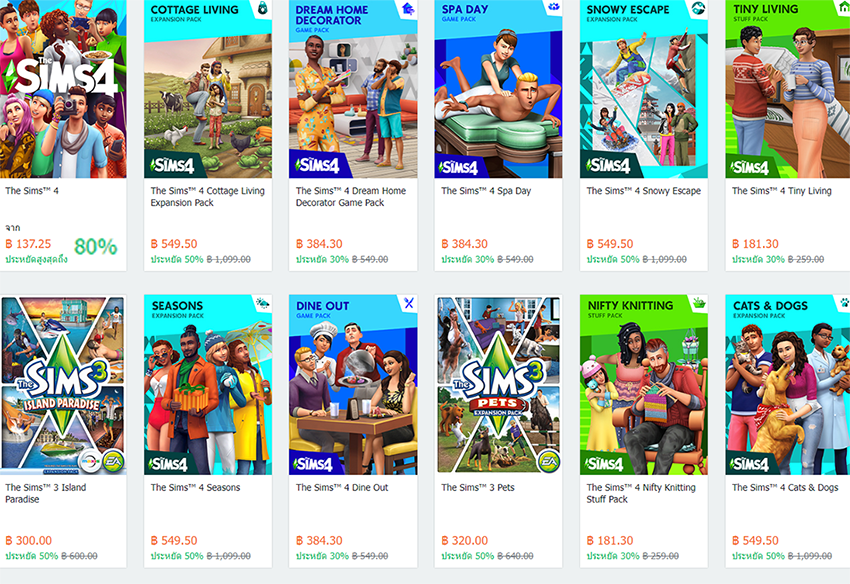
Task: Click the Nifty Knitting yarn basket icon
Action: pyautogui.click(x=699, y=303)
